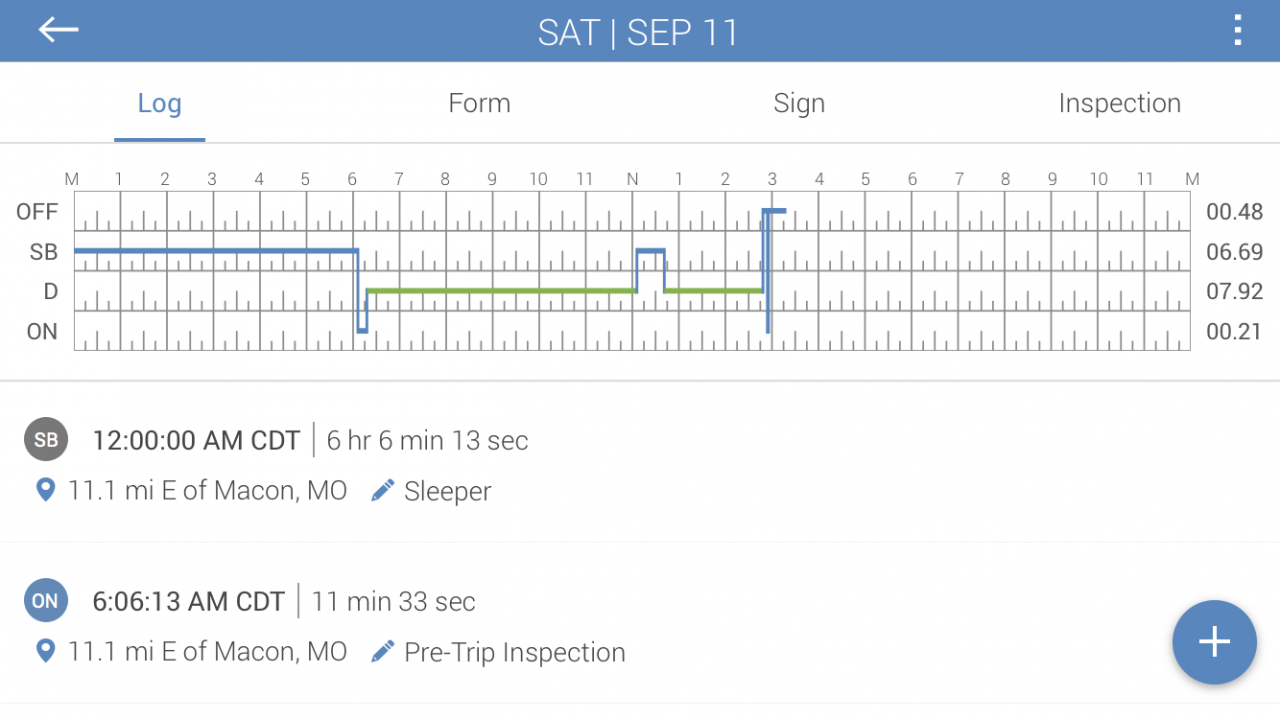Screen dimensions: 1280x719
Task: Switch to the Form tab
Action: [479, 103]
